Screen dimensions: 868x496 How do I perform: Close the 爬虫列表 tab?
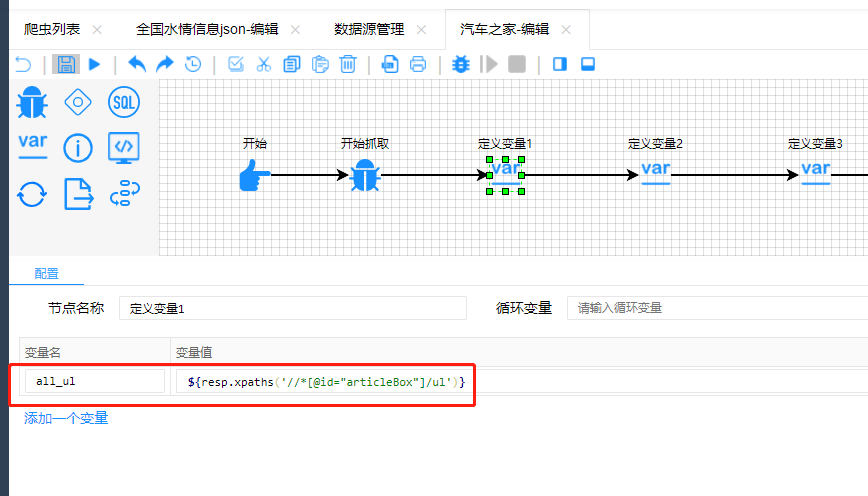tap(97, 30)
